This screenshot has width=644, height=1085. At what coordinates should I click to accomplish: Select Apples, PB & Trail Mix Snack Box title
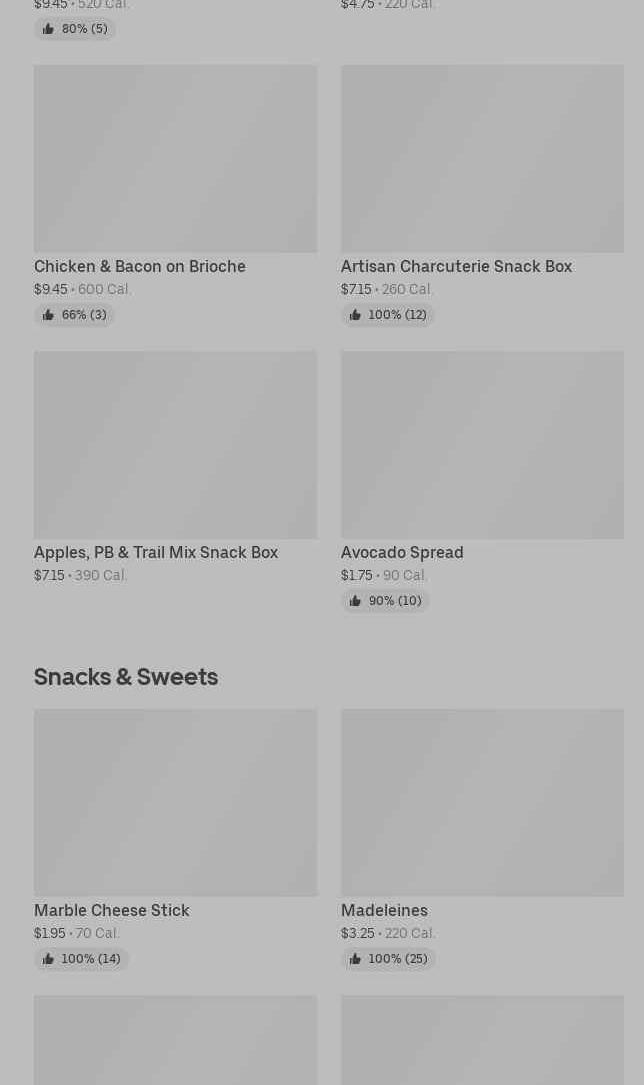tap(156, 553)
